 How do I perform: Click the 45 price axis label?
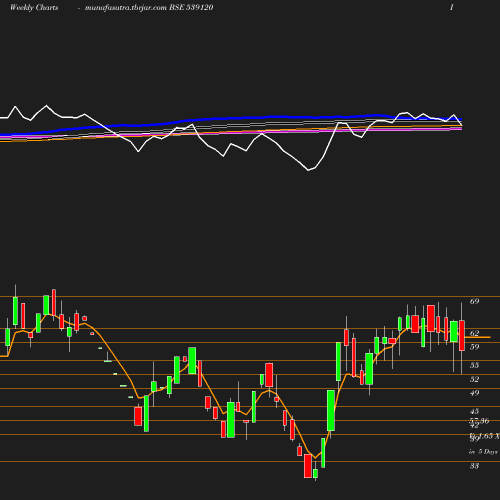point(474,411)
